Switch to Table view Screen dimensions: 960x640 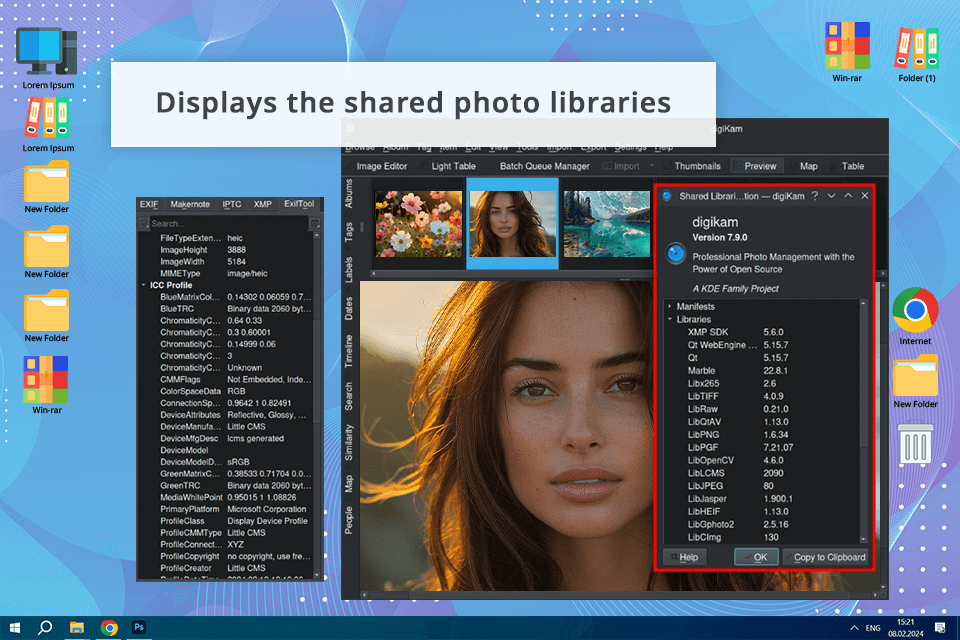click(847, 166)
